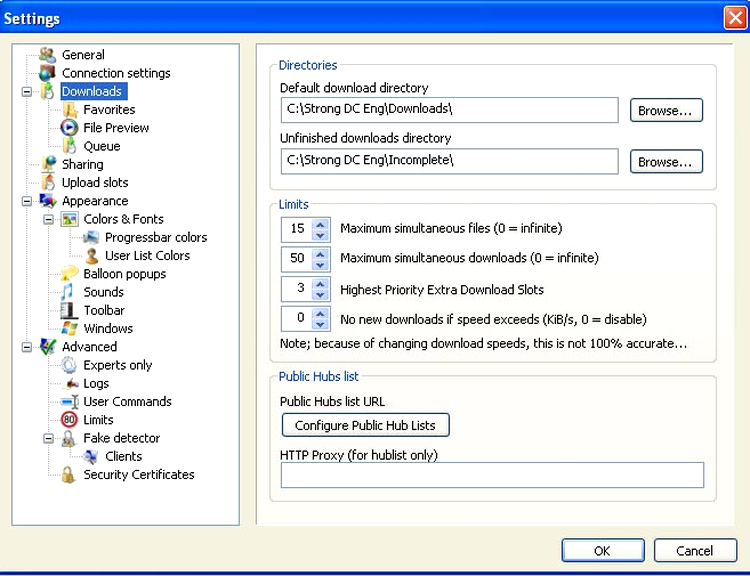Close the Settings window
This screenshot has width=750, height=576.
pos(735,18)
